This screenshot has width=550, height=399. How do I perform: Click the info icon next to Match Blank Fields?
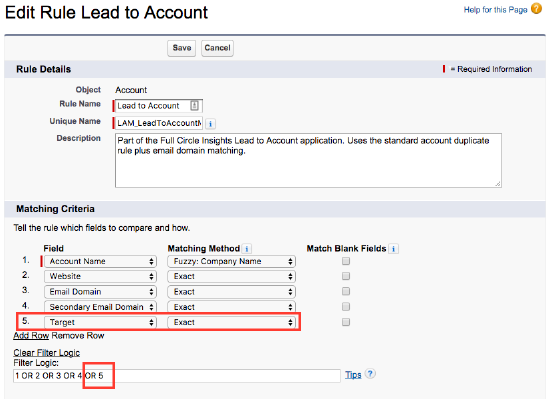click(x=394, y=249)
